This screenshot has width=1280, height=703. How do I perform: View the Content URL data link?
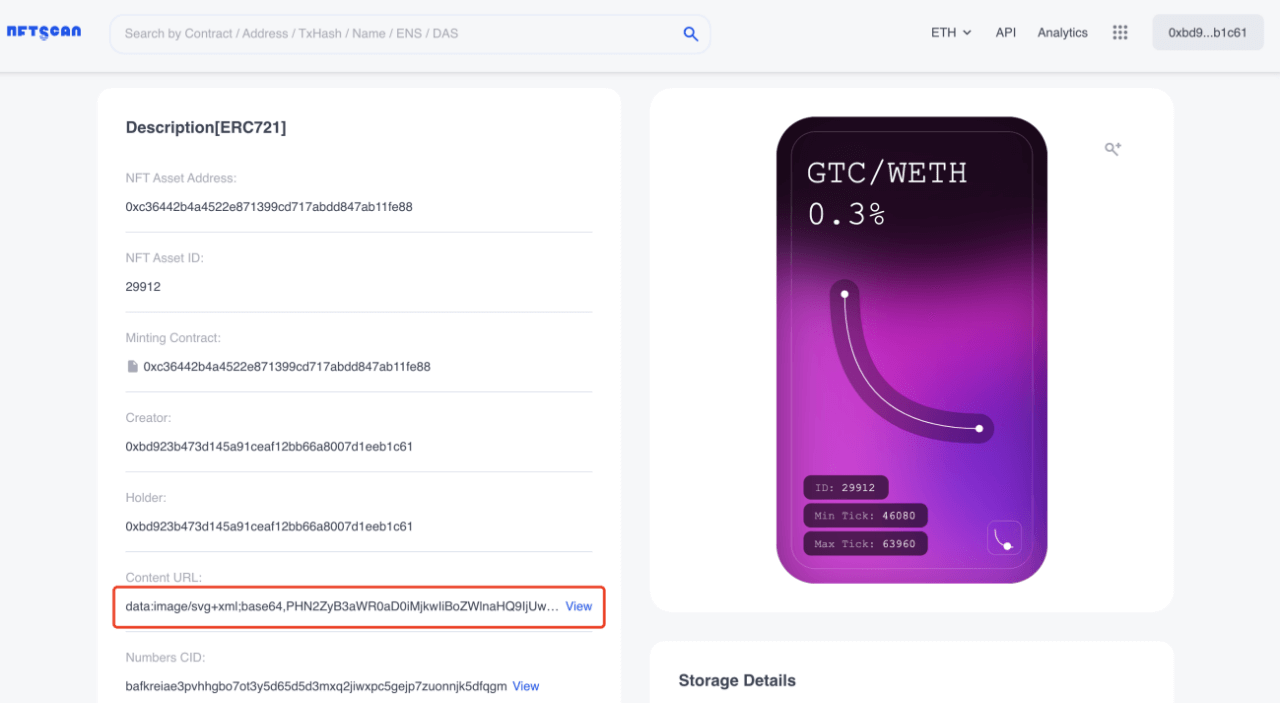coord(579,606)
